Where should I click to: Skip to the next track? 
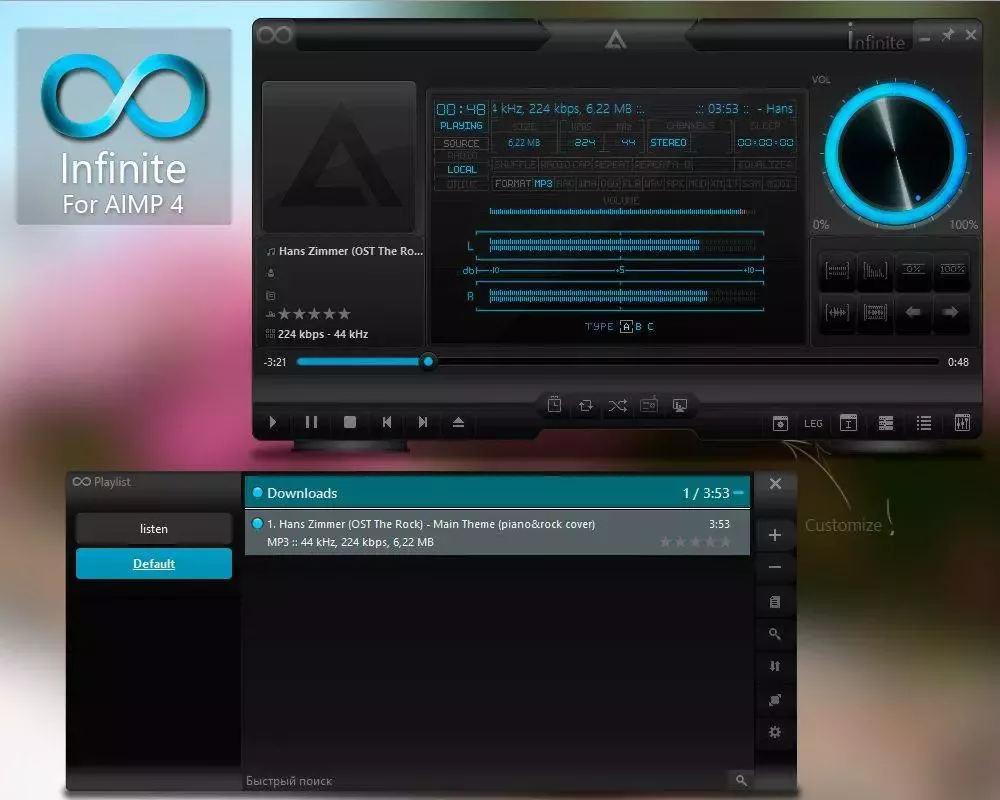point(423,422)
